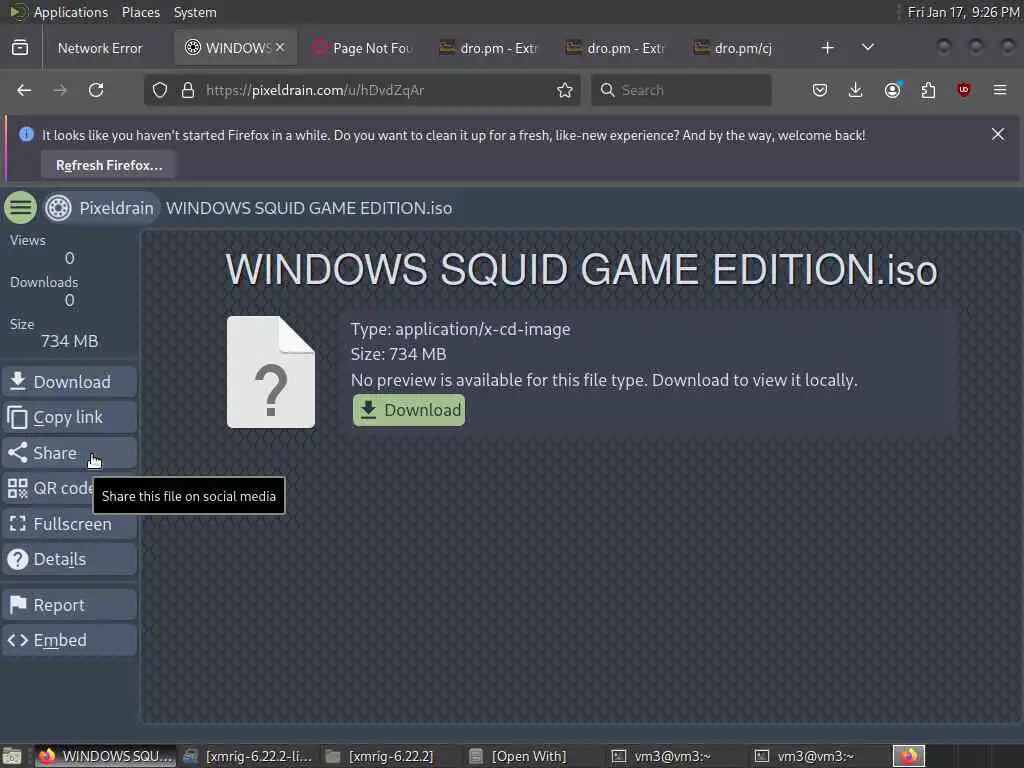Go to Pixeldrain home via logo
Viewport: 1024px width, 768px height.
[100, 208]
